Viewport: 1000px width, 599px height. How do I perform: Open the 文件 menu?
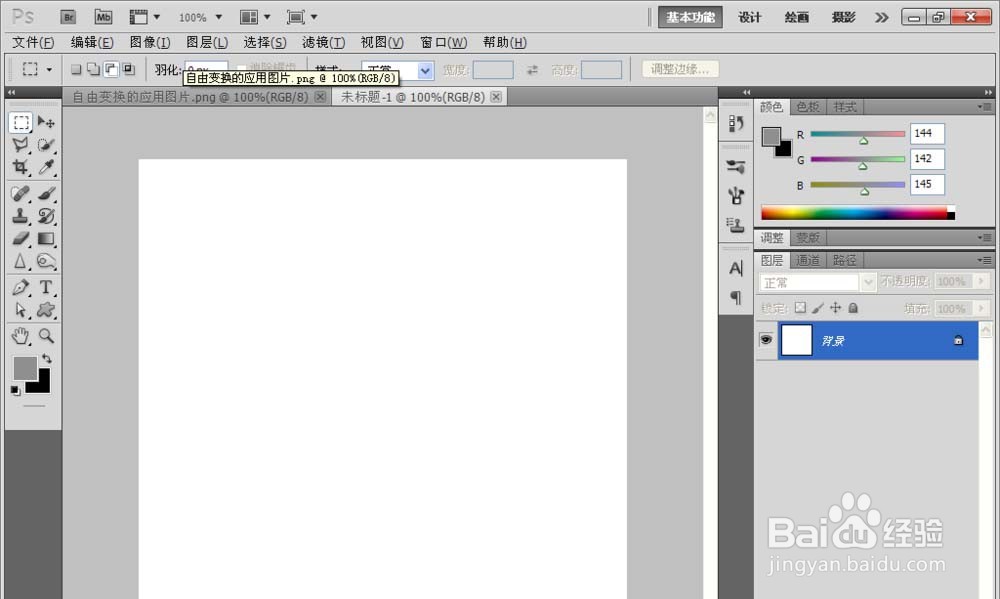pos(33,42)
